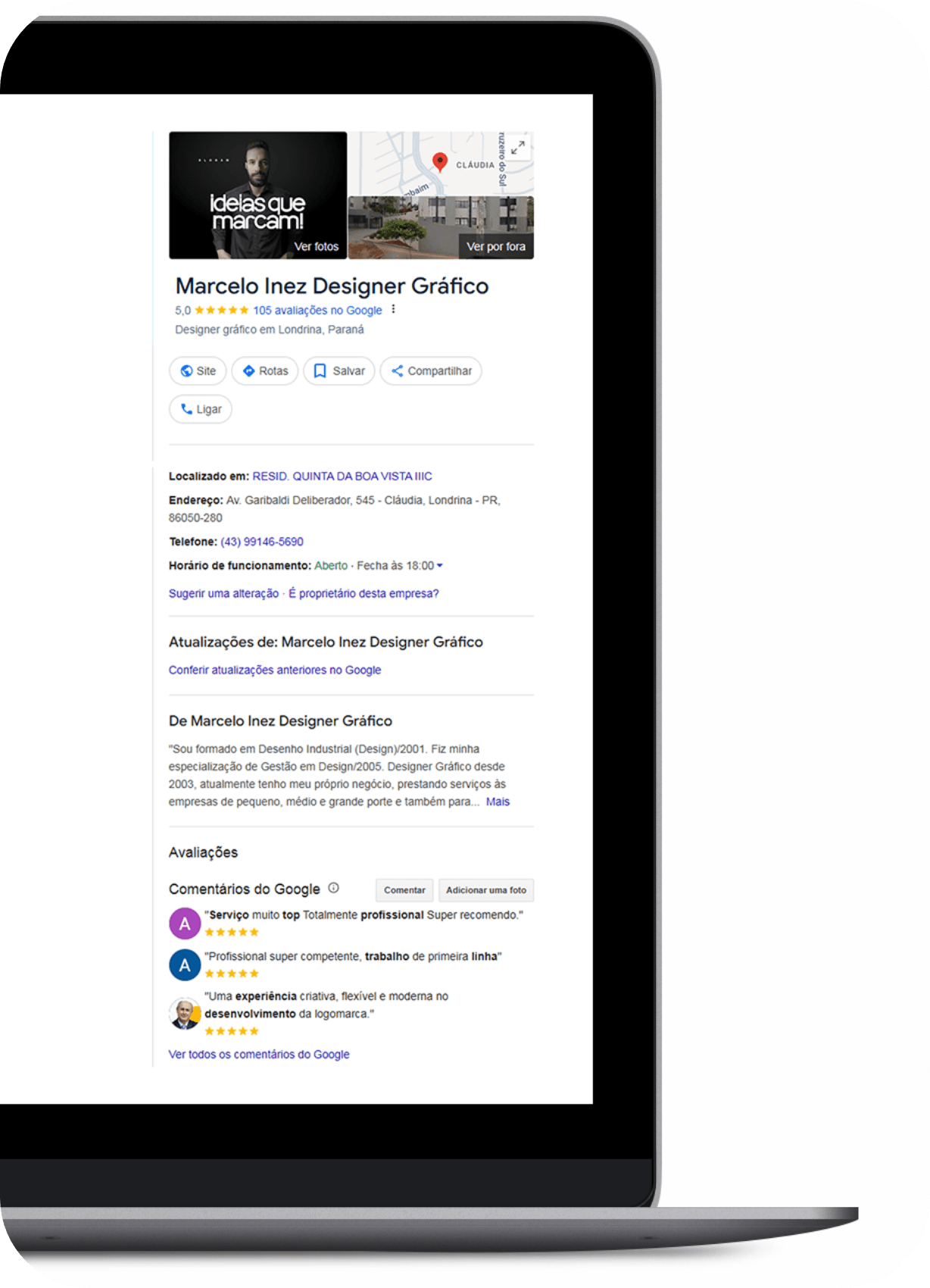Click the Marcelo Inez Designer Gráfico title
The image size is (930, 1288).
coord(332,286)
